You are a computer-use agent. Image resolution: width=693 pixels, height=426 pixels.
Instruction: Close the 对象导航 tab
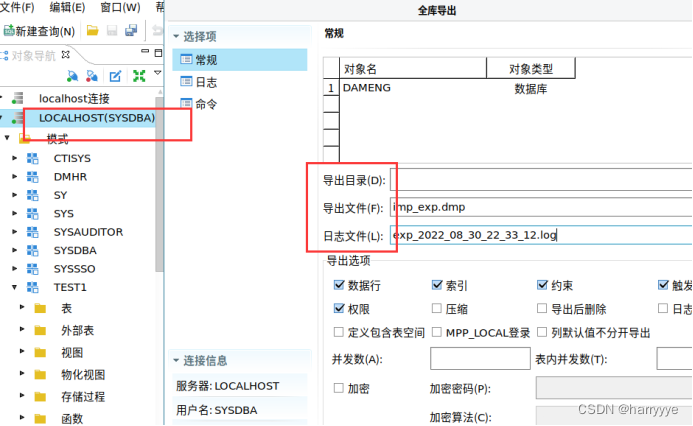pos(65,54)
